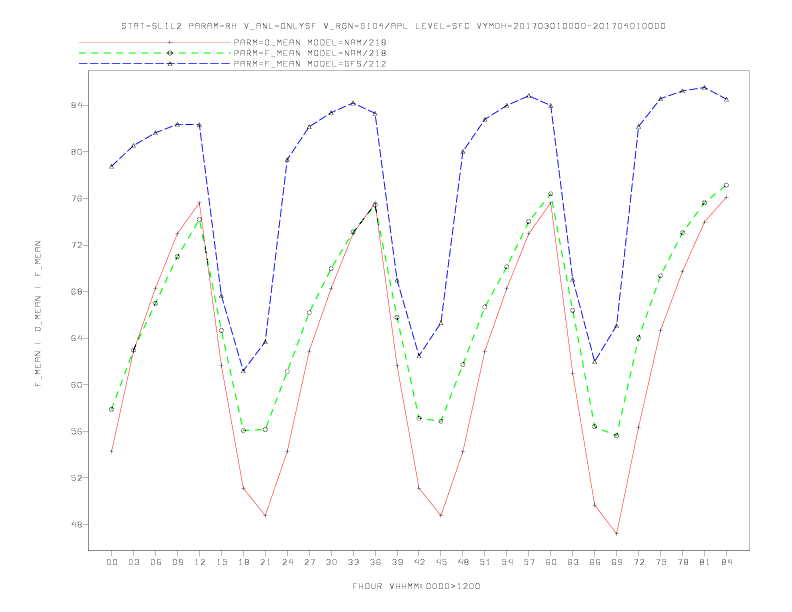Click x-axis tick label 81
The height and width of the screenshot is (612, 792).
pos(705,562)
